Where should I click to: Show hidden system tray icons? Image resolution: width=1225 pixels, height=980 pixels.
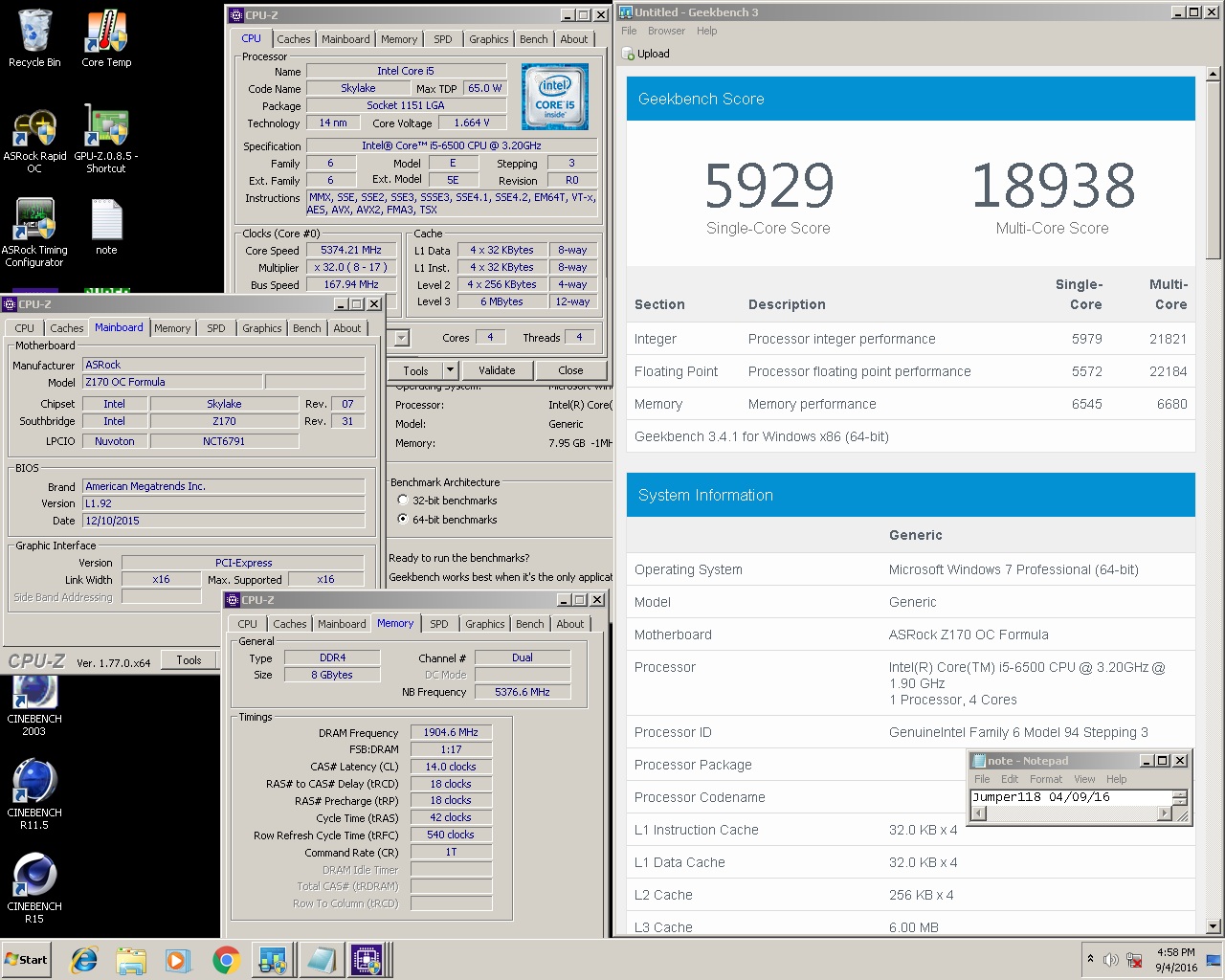(x=1090, y=959)
